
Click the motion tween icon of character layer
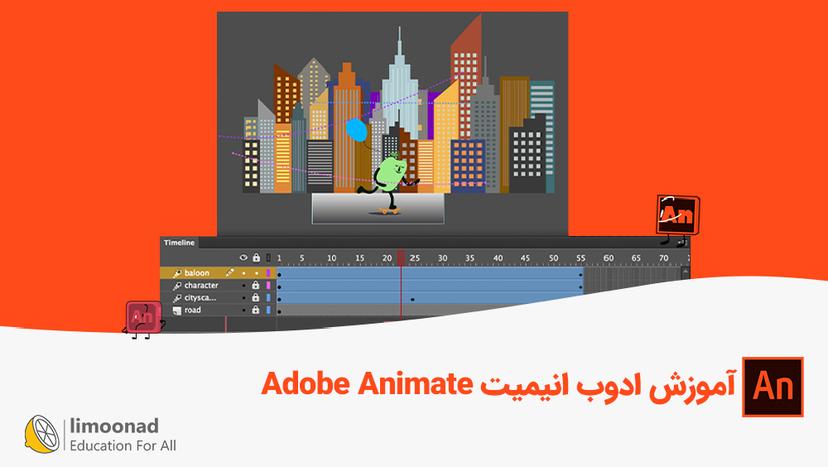(x=177, y=286)
